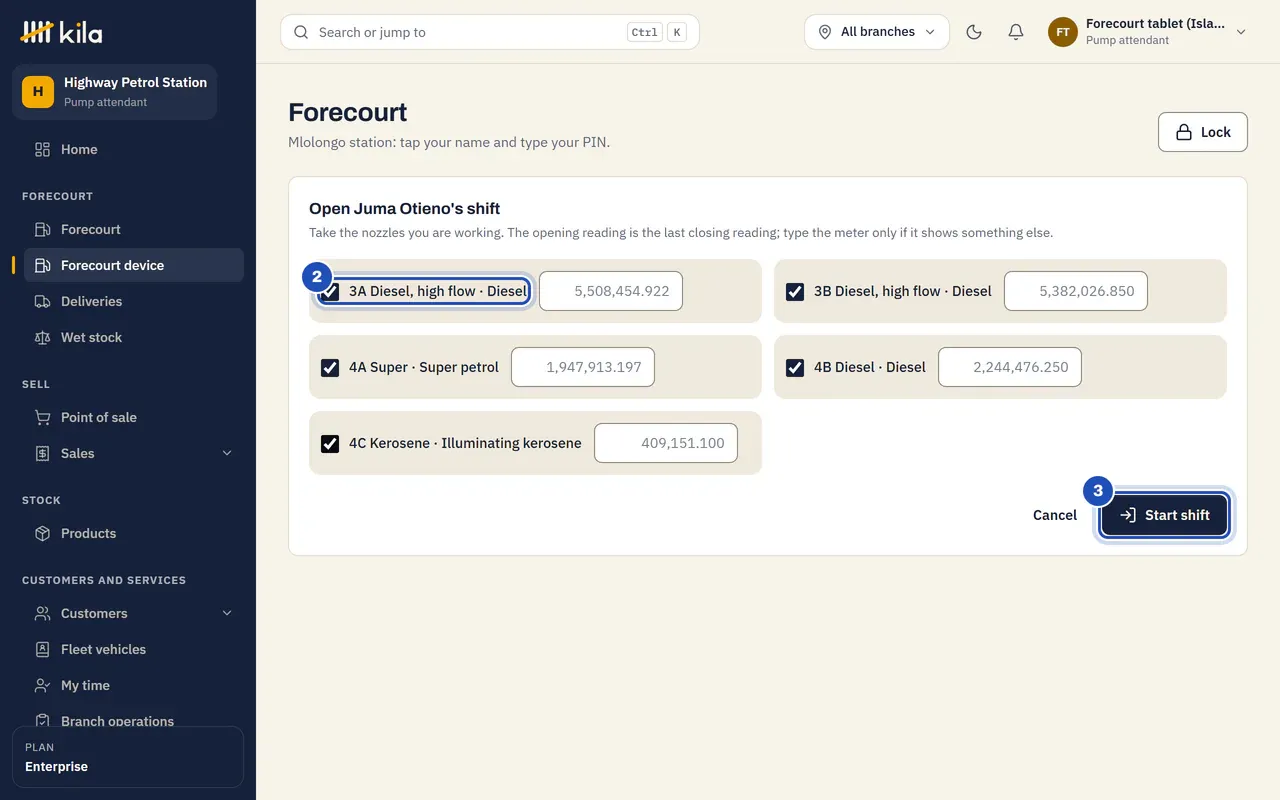Click Wet stock scale icon
The image size is (1280, 800).
42,337
